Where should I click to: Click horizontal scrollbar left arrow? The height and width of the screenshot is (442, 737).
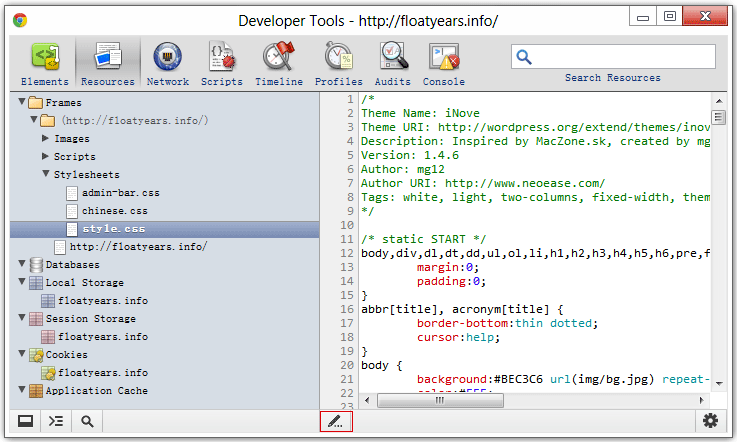click(x=367, y=400)
